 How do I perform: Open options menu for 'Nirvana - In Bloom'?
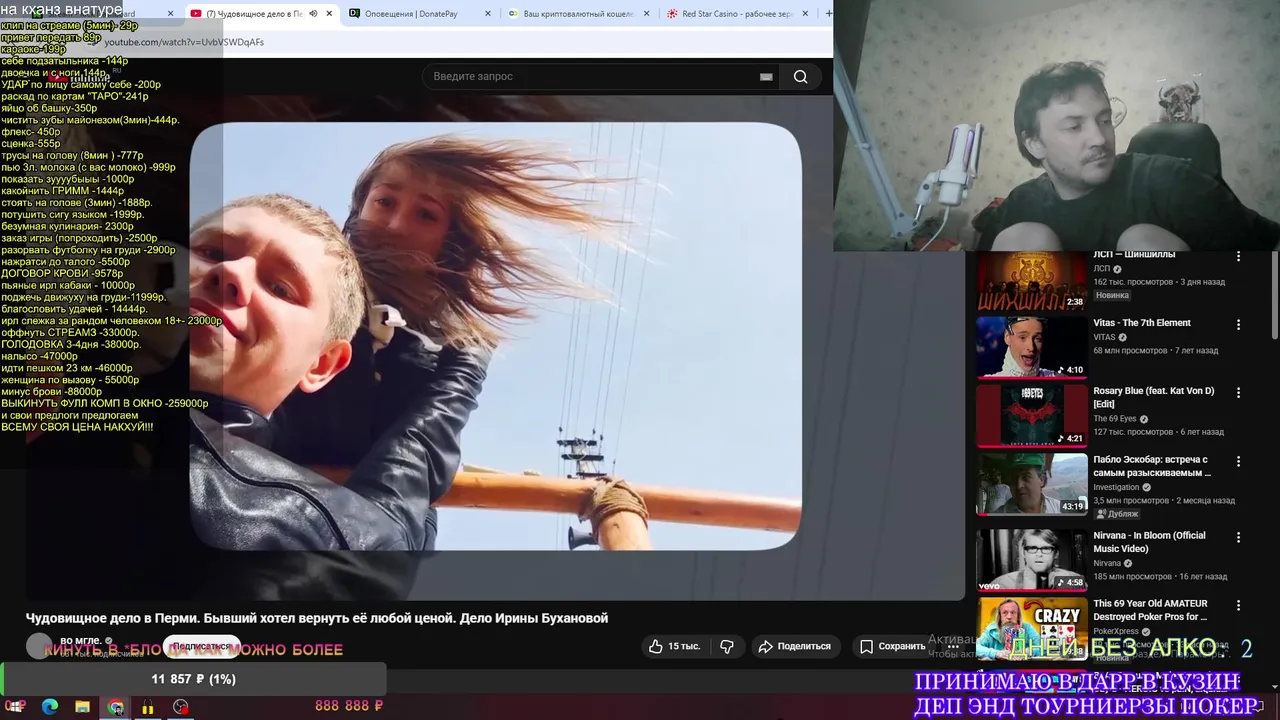click(x=1238, y=537)
